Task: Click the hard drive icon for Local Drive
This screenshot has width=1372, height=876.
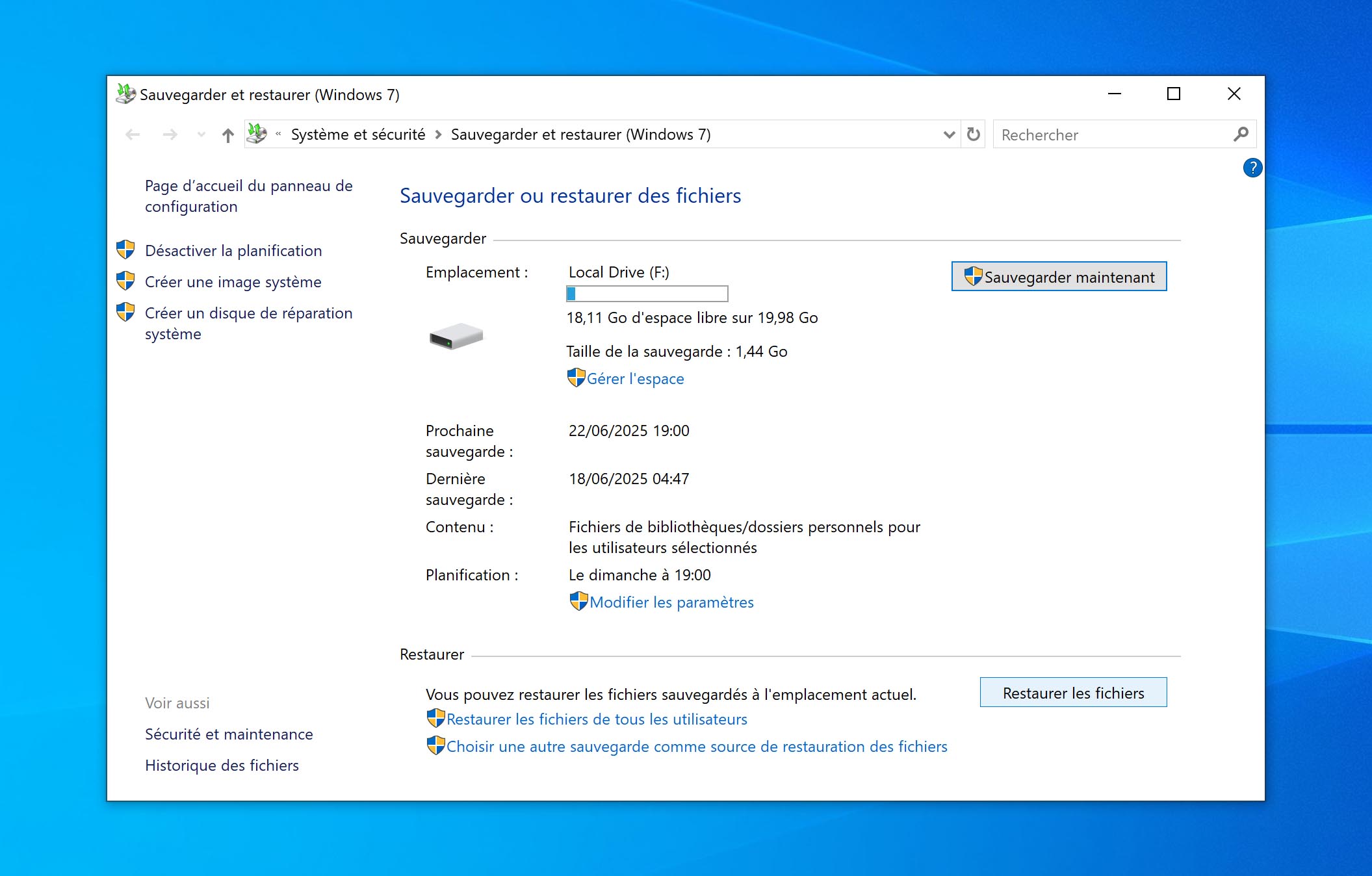Action: pyautogui.click(x=456, y=336)
